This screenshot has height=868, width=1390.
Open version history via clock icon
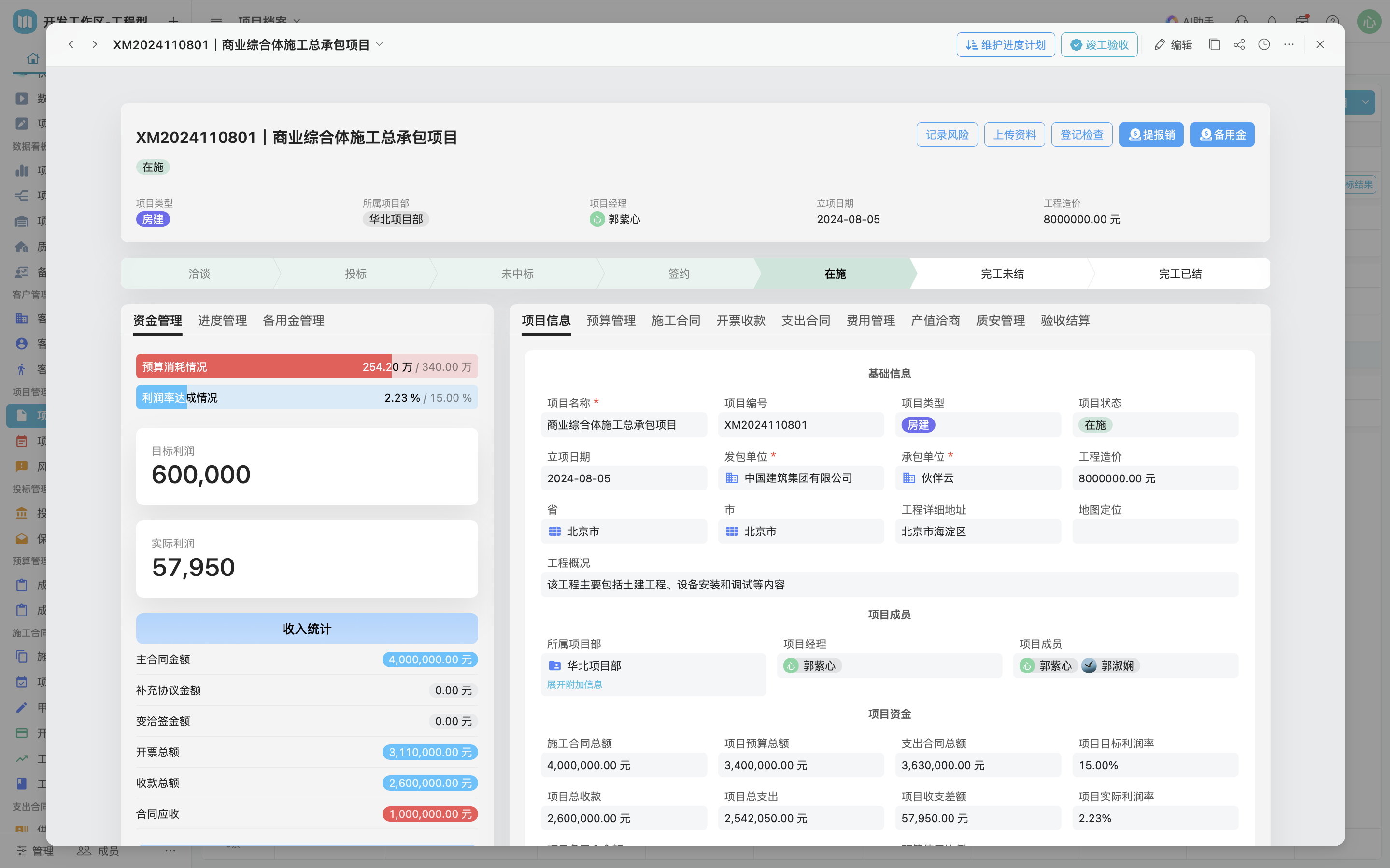pos(1264,44)
